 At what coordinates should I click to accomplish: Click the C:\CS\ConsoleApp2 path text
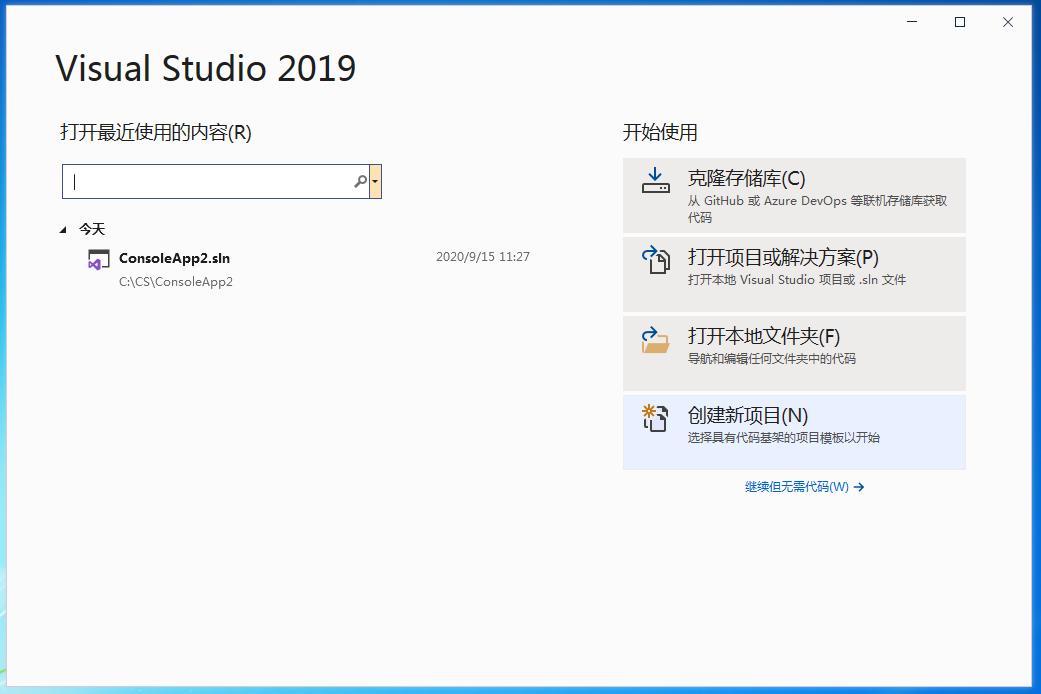[176, 282]
